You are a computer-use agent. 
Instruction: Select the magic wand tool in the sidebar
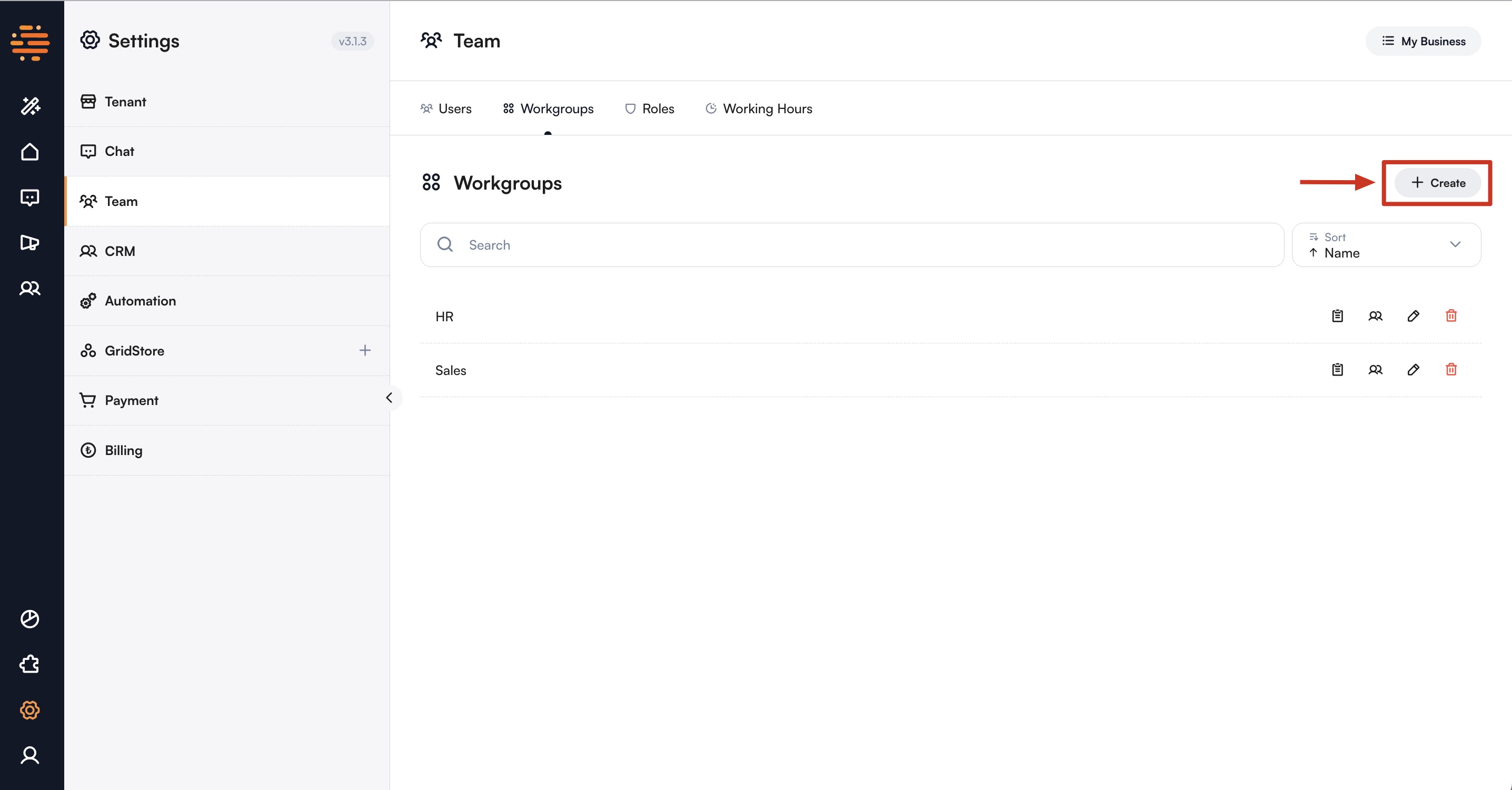coord(30,106)
